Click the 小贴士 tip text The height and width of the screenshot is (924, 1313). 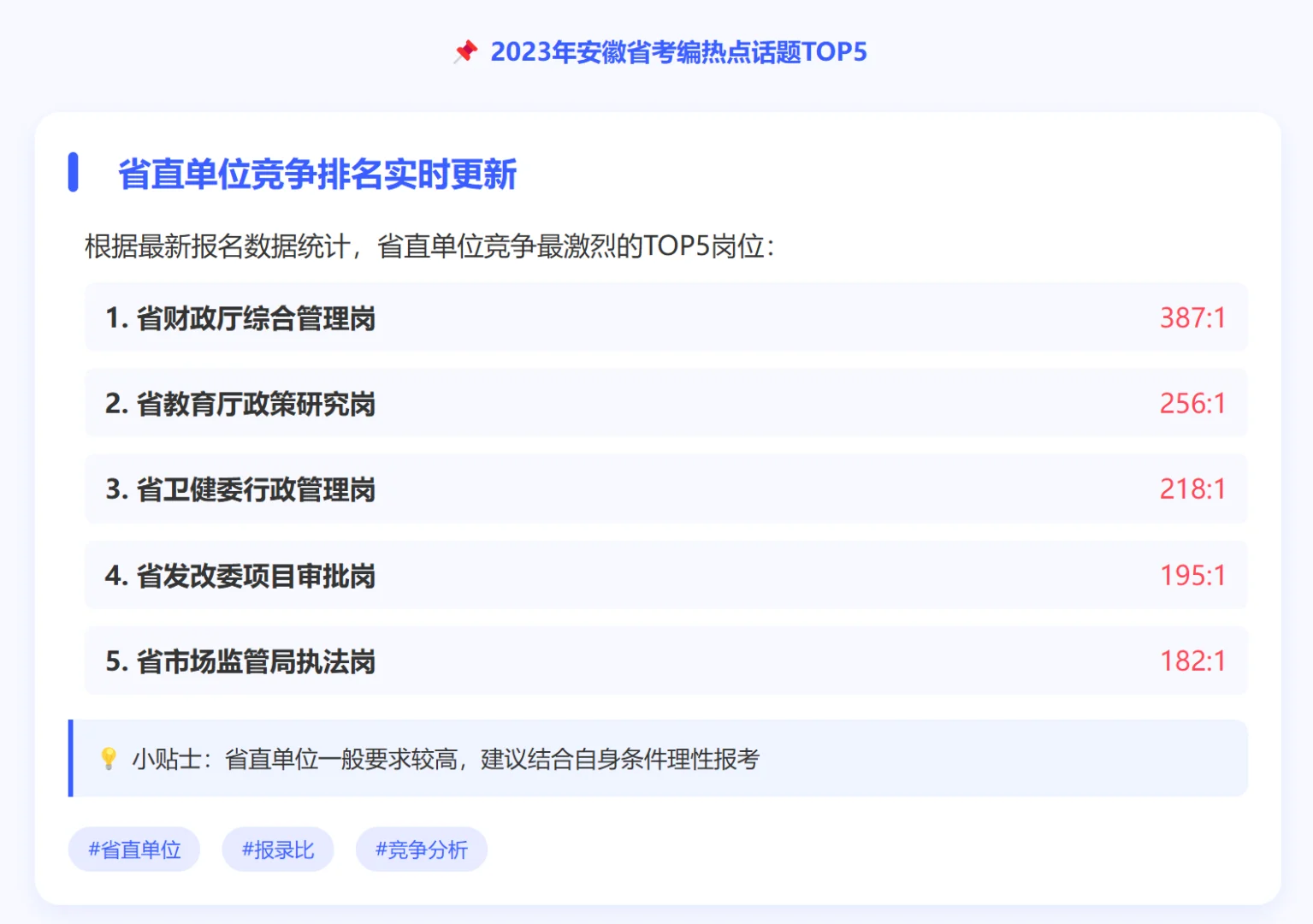[446, 759]
